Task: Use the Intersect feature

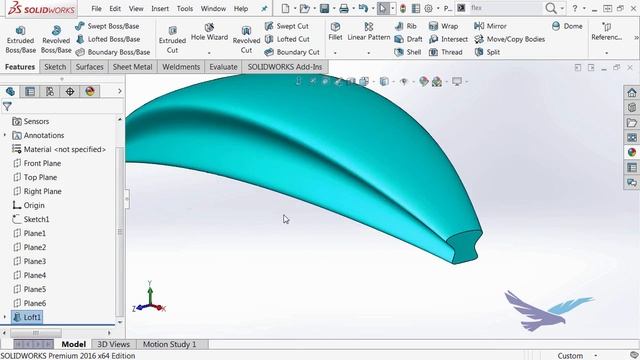Action: (x=448, y=39)
